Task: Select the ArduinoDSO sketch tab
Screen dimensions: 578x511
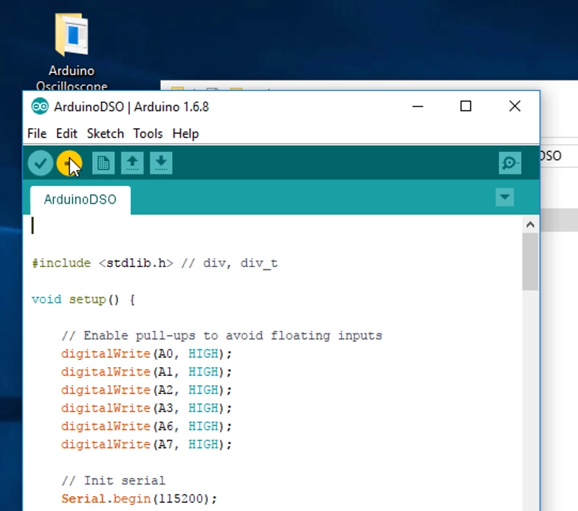Action: coord(80,200)
